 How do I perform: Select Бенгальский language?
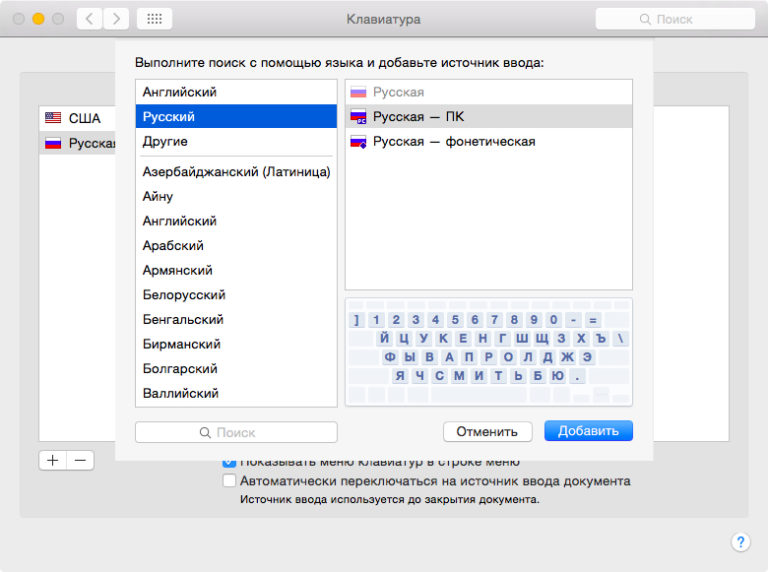[236, 319]
